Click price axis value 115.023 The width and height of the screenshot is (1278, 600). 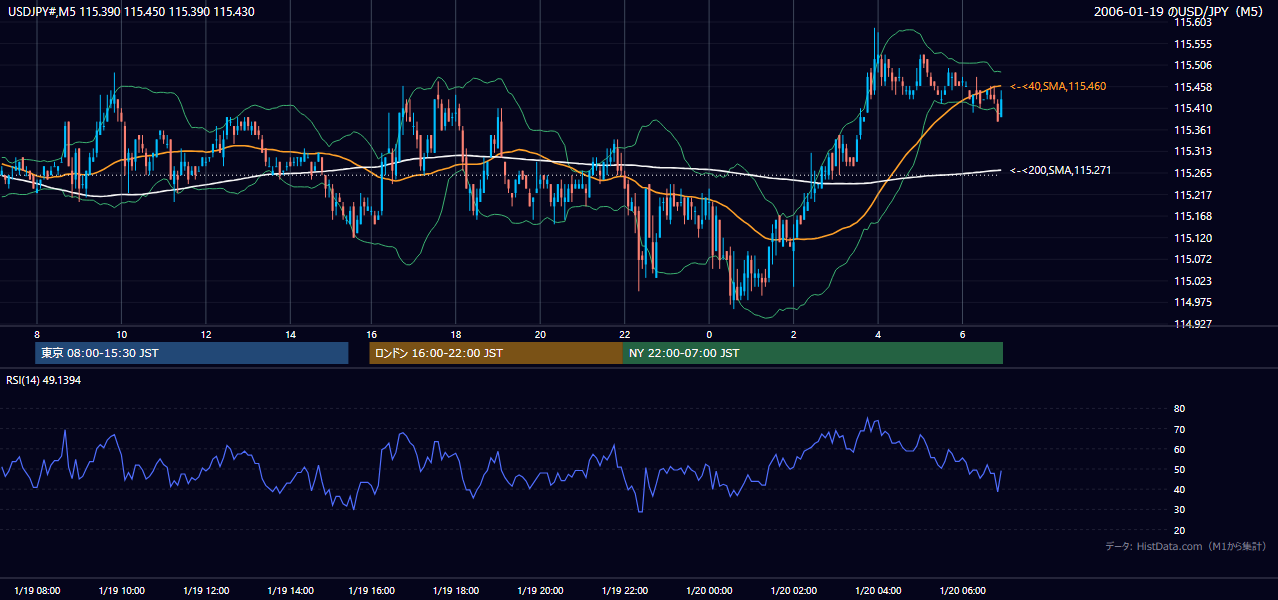1193,281
